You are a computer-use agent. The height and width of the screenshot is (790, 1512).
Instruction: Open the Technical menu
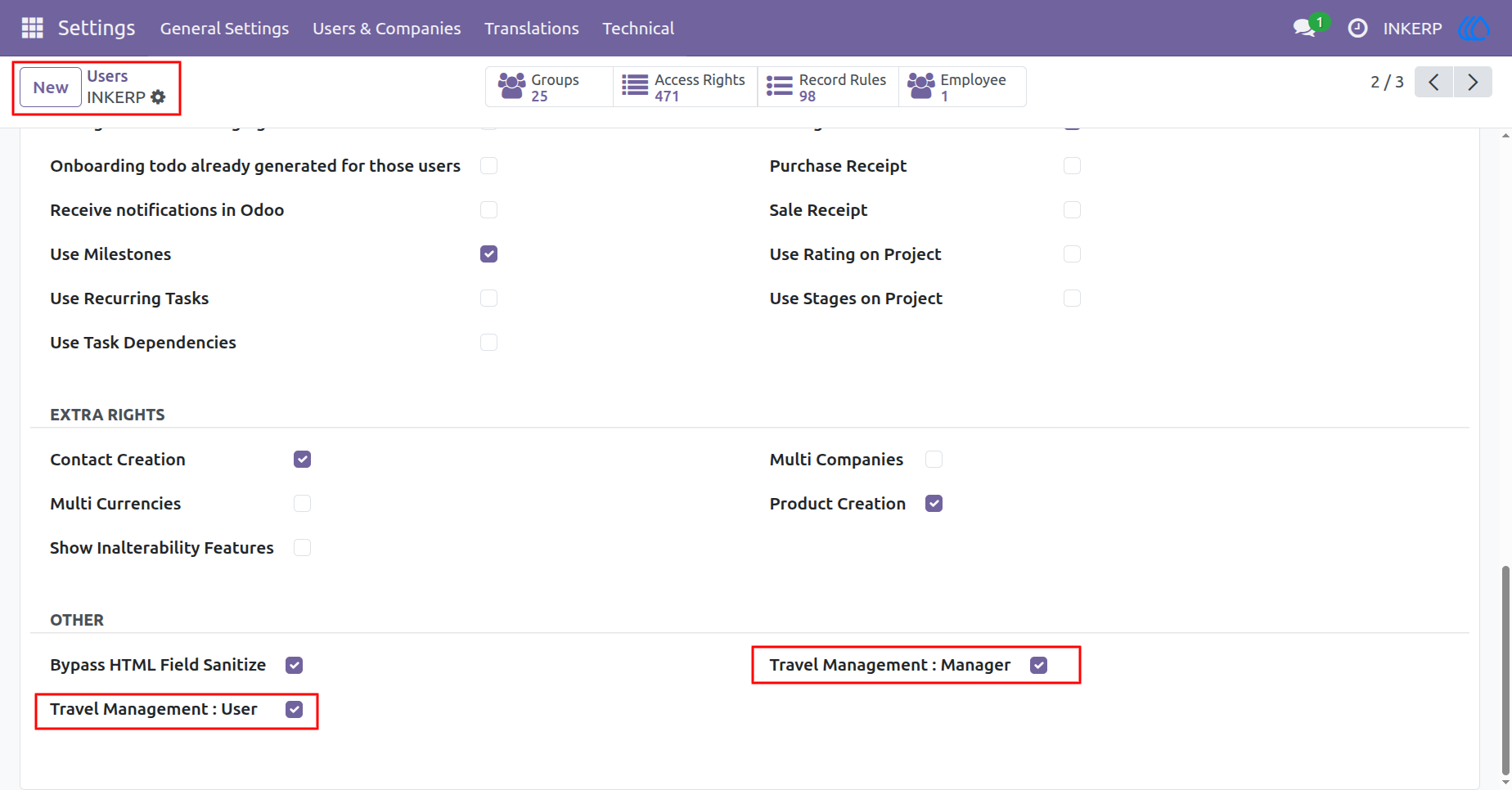click(x=638, y=29)
